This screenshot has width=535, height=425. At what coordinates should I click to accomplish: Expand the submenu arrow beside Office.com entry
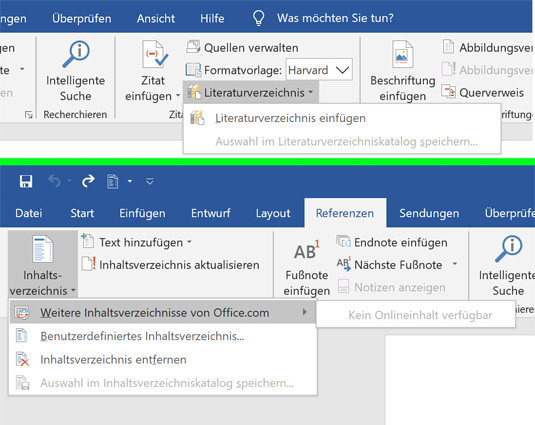[x=305, y=312]
